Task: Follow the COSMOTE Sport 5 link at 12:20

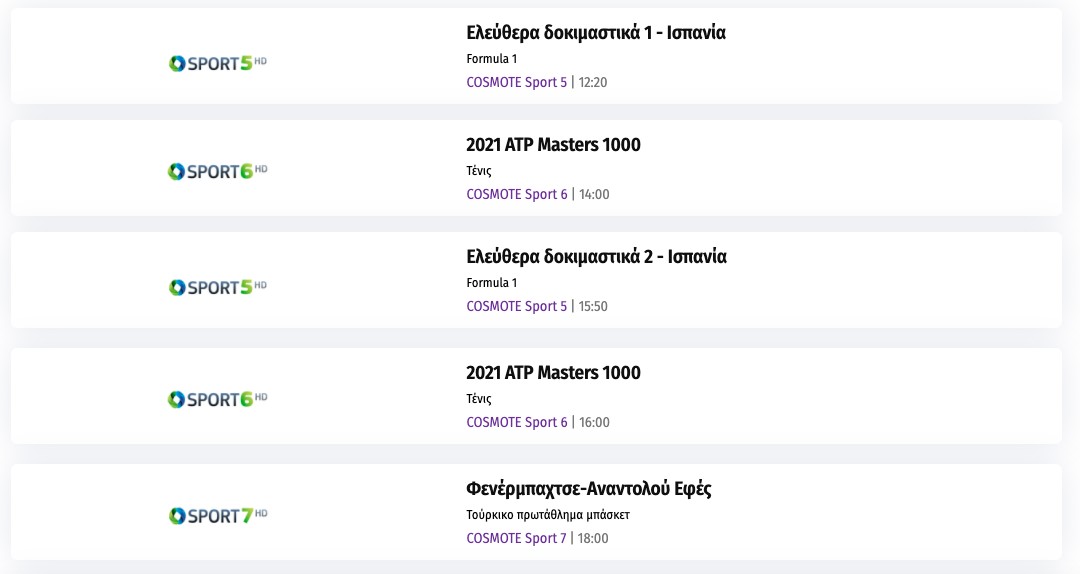Action: pos(516,82)
